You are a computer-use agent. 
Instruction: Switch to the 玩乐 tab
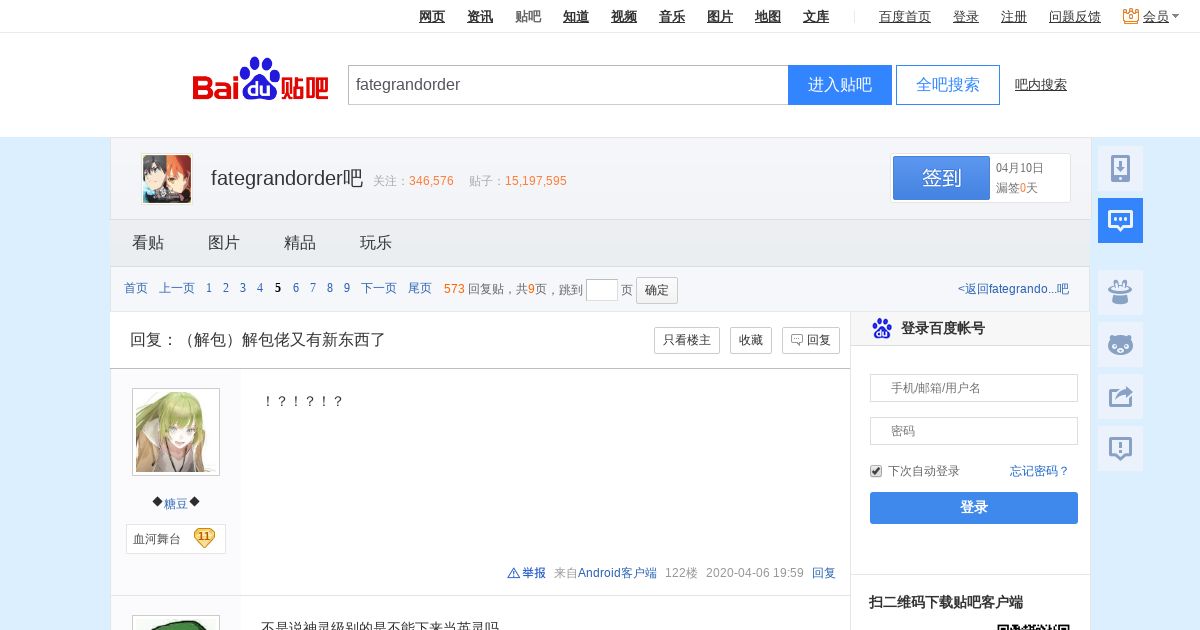376,243
